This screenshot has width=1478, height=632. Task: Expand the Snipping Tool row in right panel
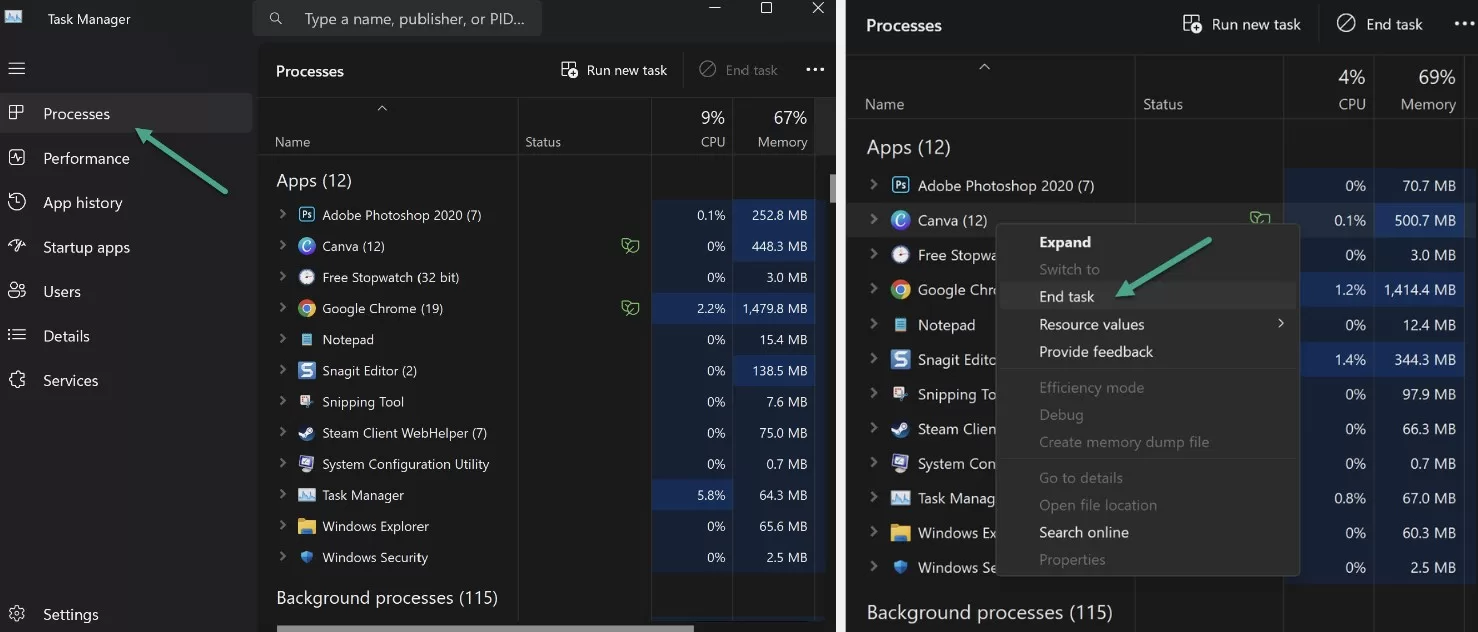pos(874,393)
